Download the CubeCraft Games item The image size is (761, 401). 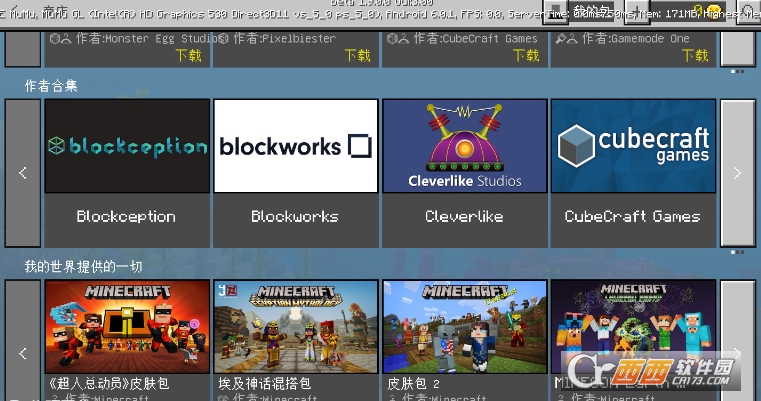[x=526, y=56]
